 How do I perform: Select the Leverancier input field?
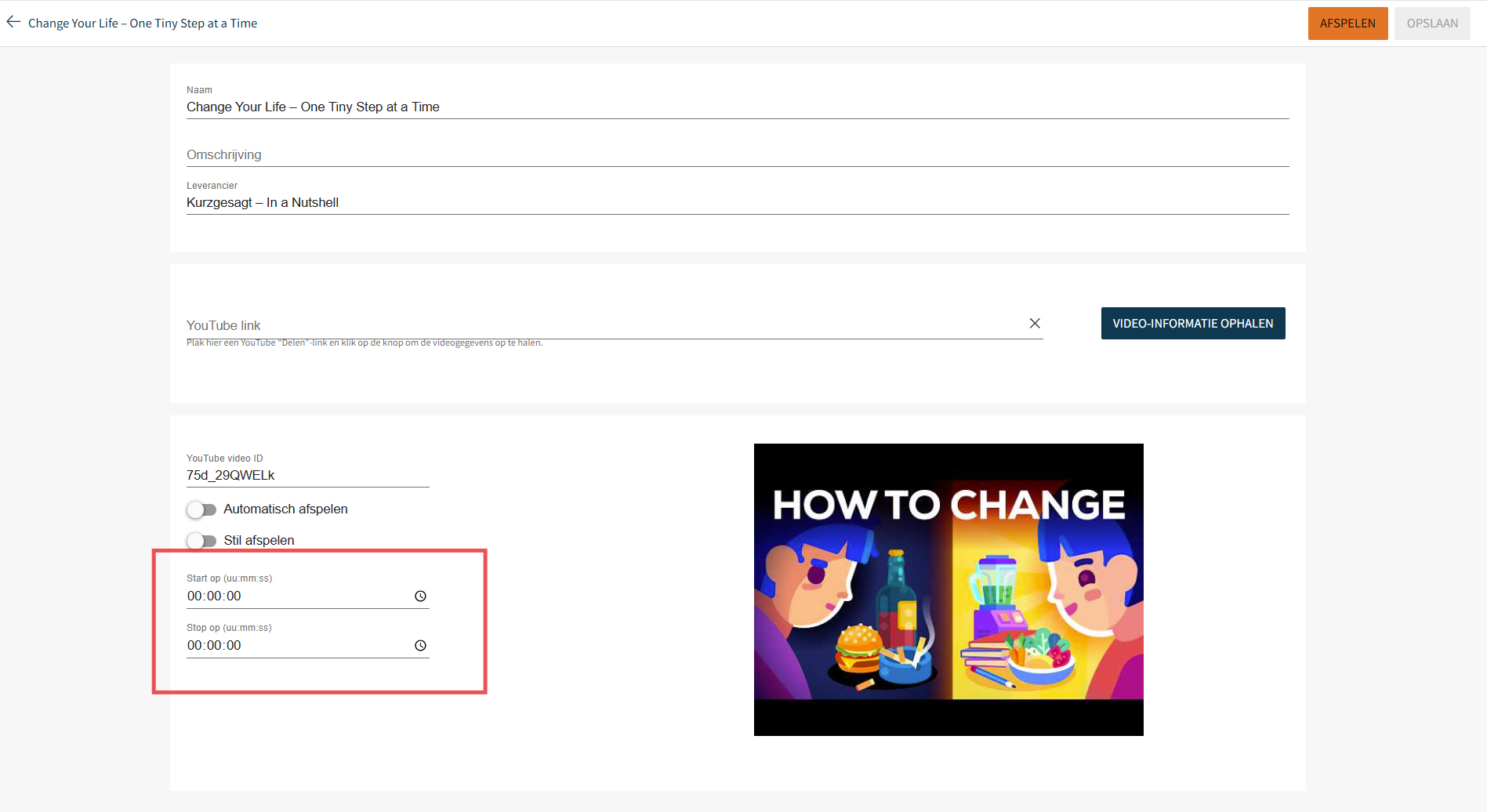click(x=737, y=203)
